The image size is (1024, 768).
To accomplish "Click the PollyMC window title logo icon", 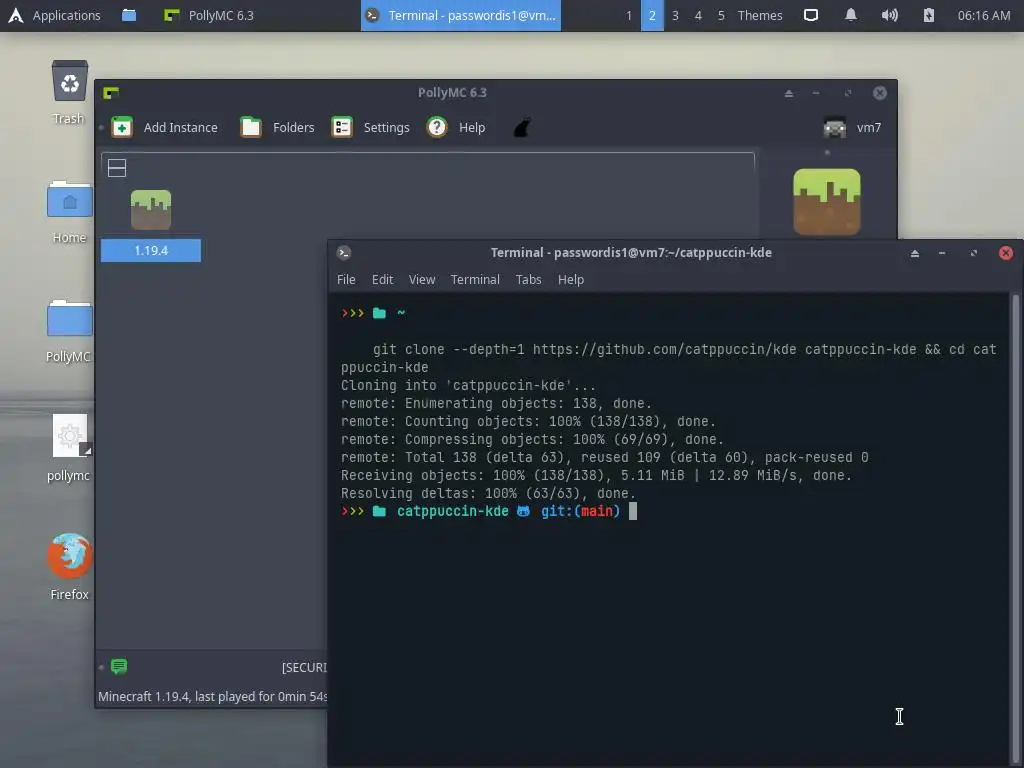I will coord(111,93).
